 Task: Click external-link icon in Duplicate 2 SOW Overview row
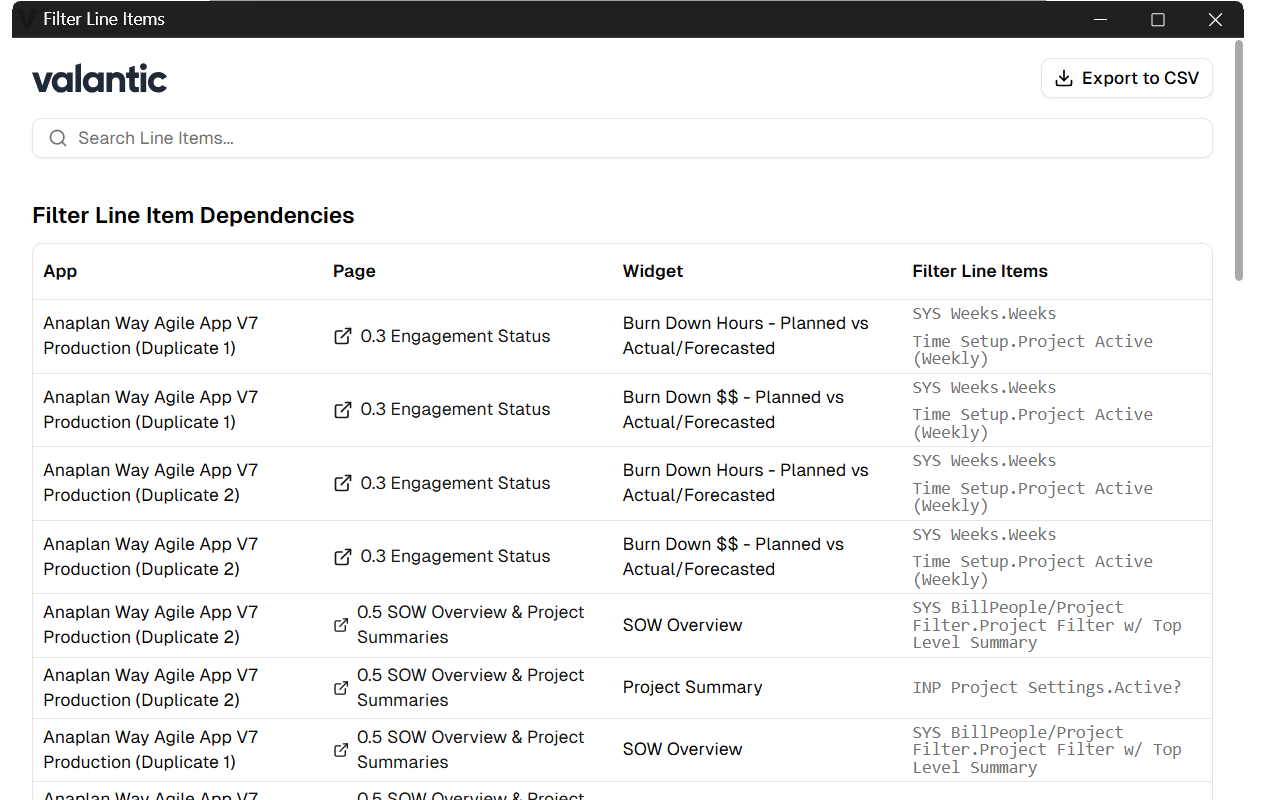tap(341, 625)
